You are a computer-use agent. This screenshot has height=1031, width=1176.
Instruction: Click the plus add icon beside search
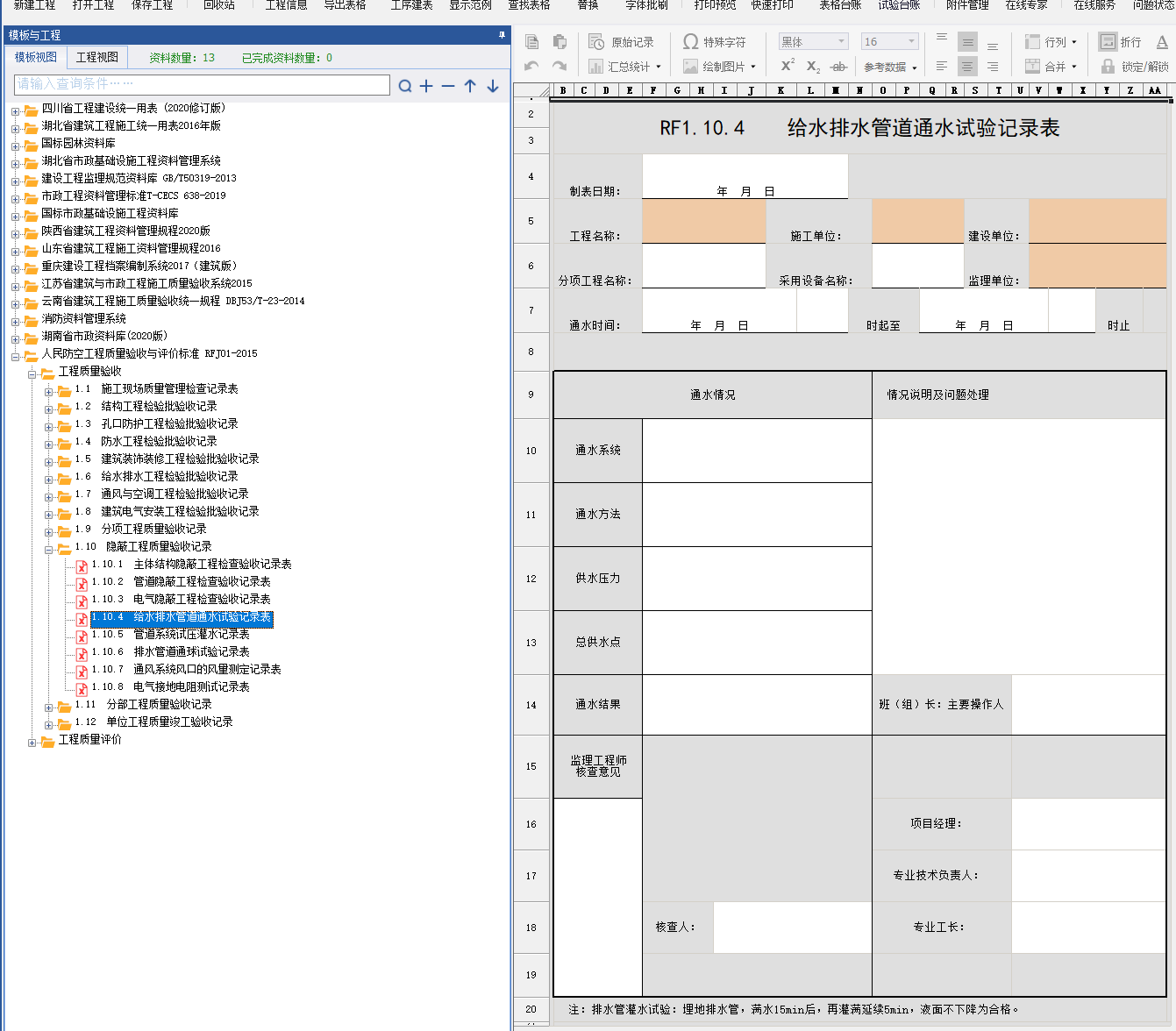[x=426, y=86]
